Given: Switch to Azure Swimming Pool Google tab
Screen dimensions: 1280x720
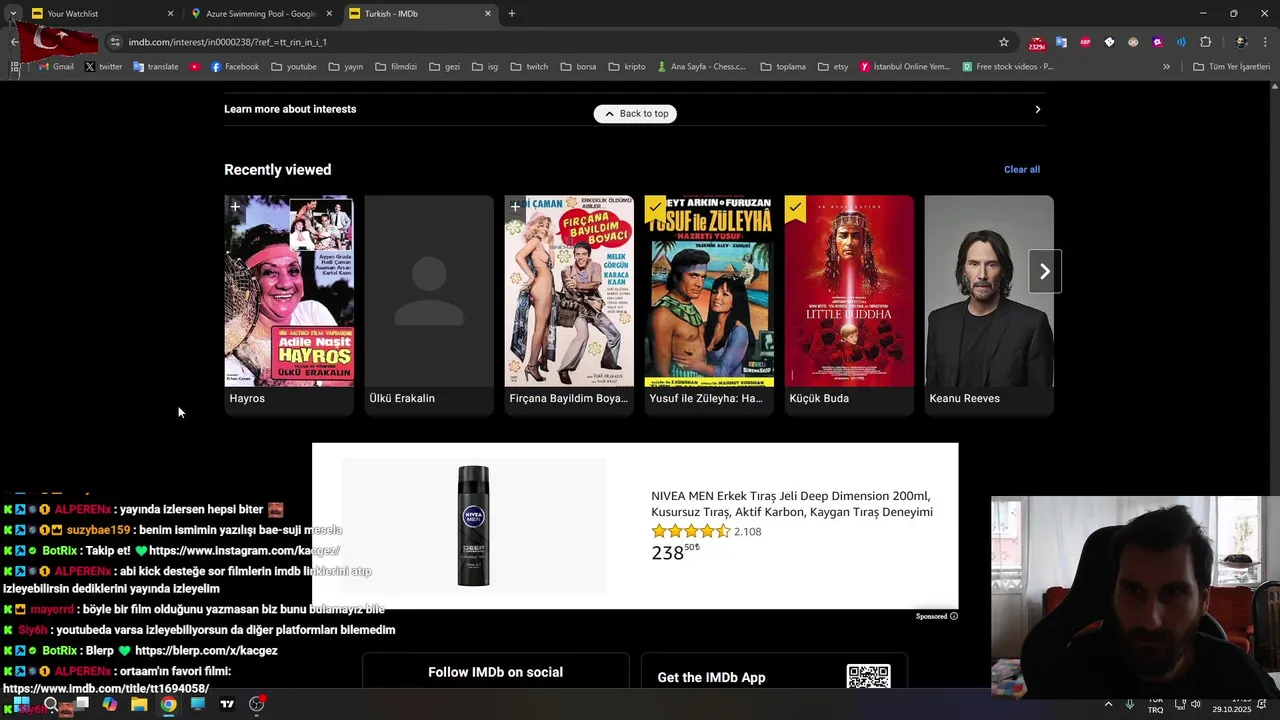Looking at the screenshot, I should (x=262, y=14).
